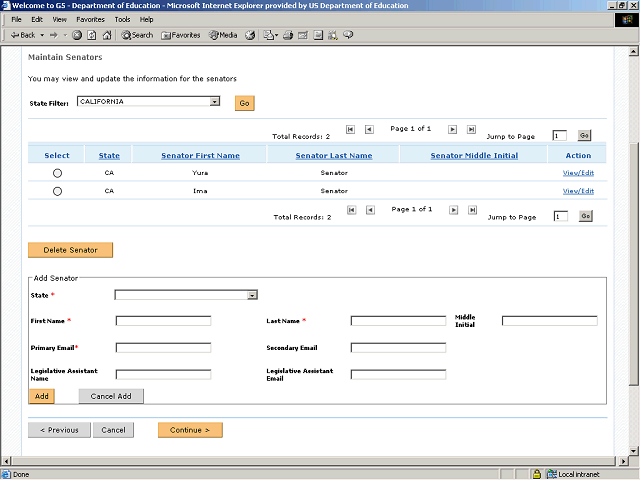Click the Legislative Assistant Email field
The image size is (640, 480).
click(398, 374)
